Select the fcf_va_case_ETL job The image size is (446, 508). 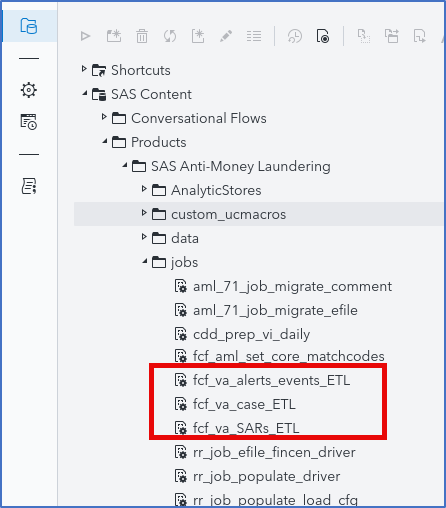pyautogui.click(x=244, y=404)
